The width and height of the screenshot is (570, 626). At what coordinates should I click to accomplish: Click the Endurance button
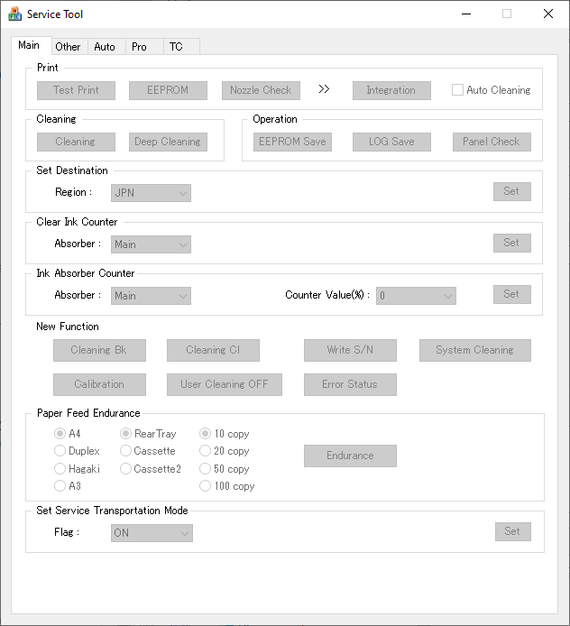pyautogui.click(x=350, y=456)
